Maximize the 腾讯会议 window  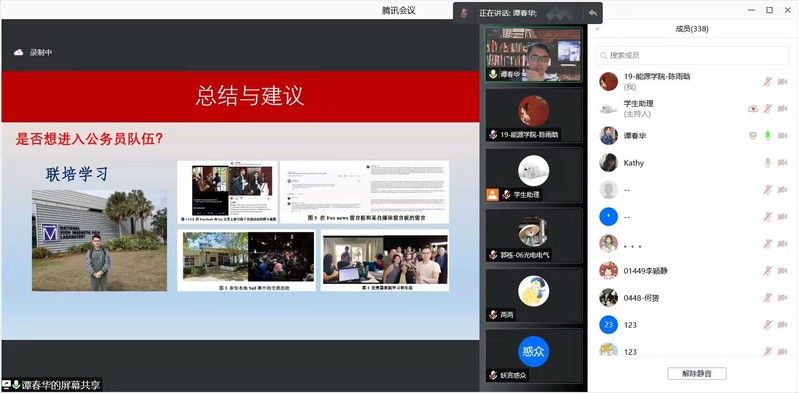pyautogui.click(x=770, y=10)
